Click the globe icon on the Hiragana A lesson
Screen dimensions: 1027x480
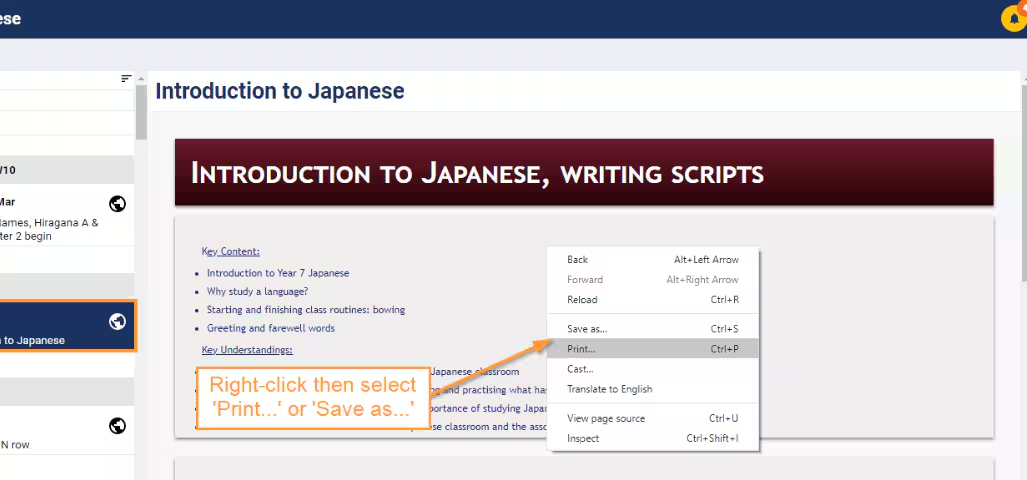[x=117, y=204]
